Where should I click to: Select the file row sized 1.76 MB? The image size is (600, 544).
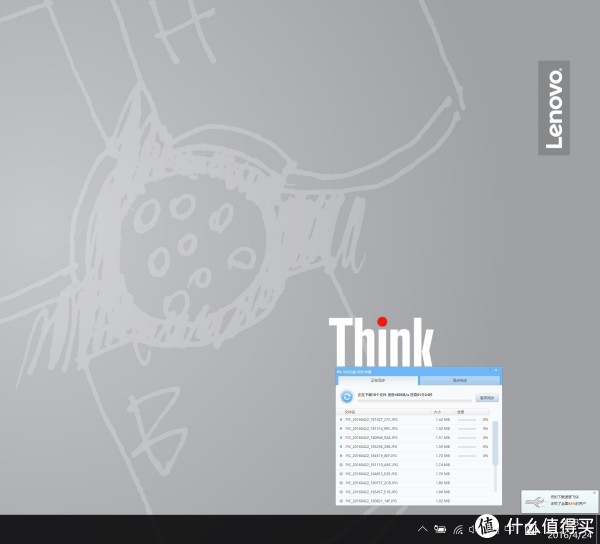(x=414, y=474)
